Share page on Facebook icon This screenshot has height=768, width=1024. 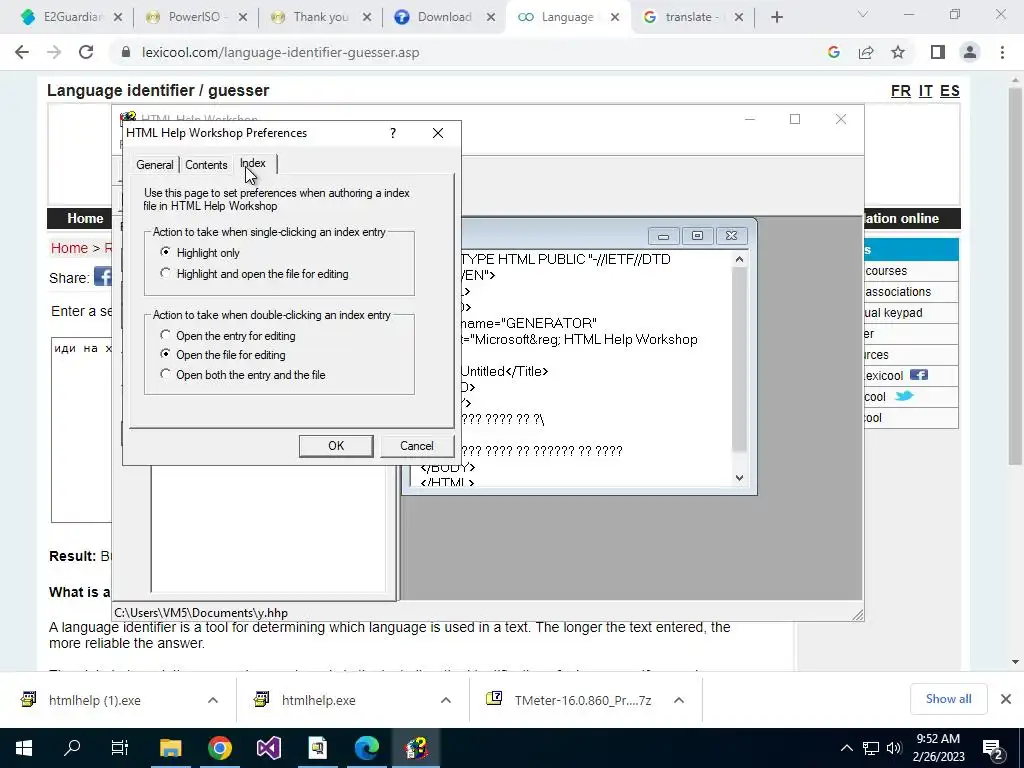pyautogui.click(x=103, y=277)
